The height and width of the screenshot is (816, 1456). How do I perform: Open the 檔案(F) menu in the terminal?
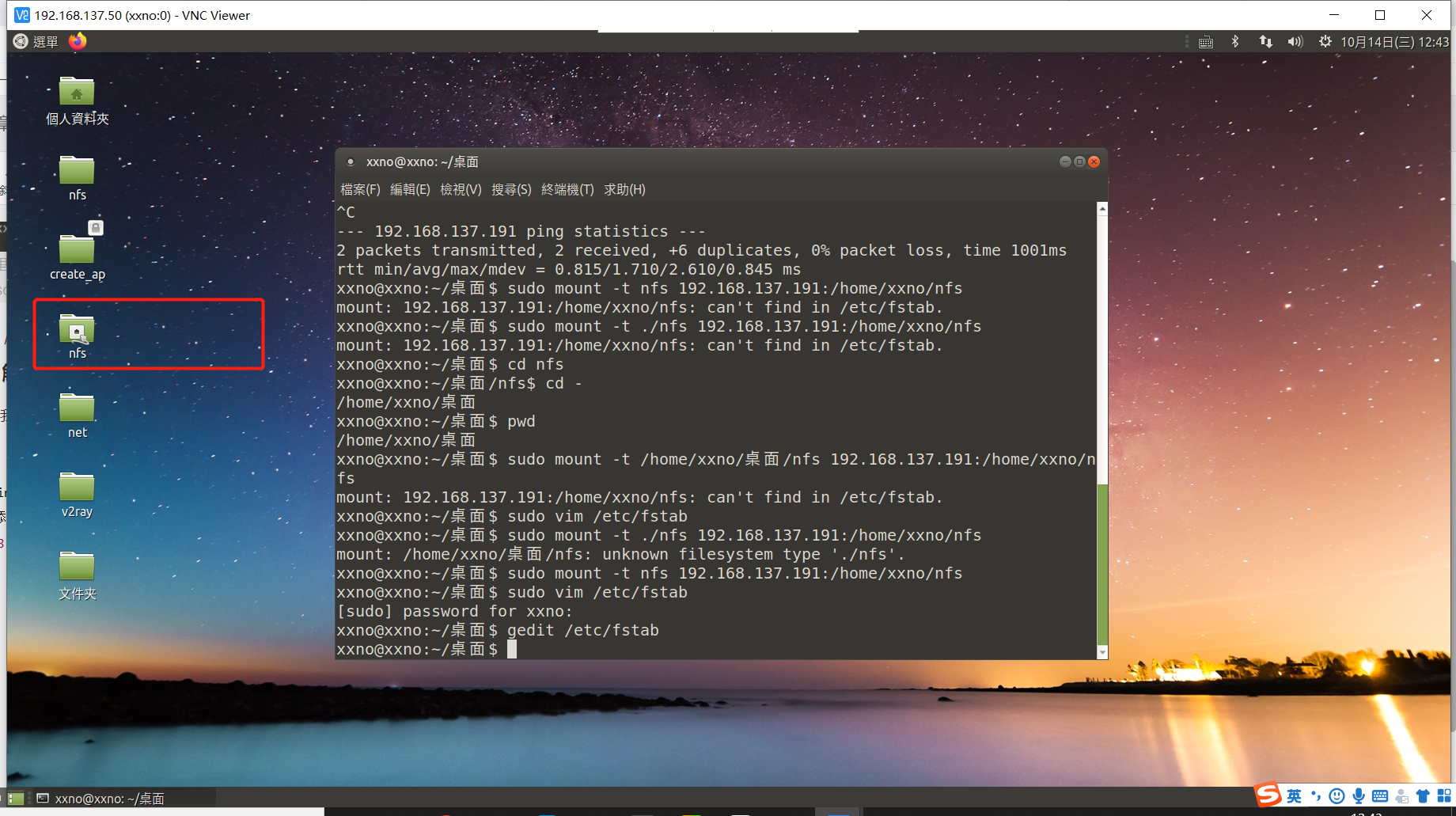(360, 189)
